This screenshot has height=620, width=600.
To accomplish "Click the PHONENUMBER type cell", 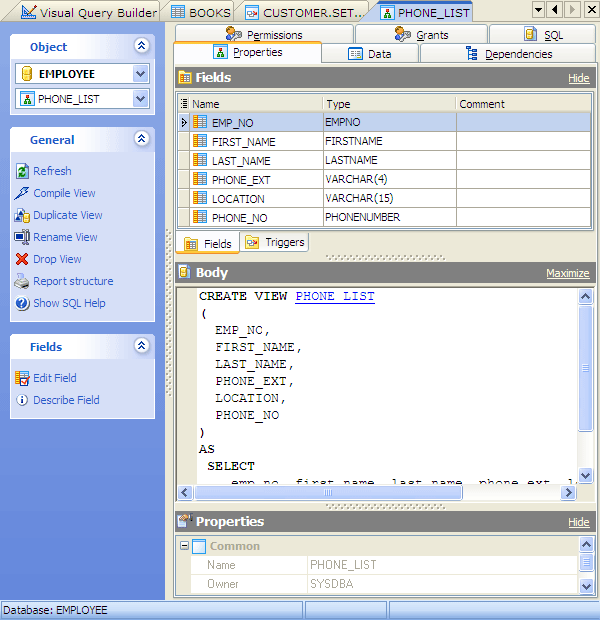I will click(x=390, y=217).
